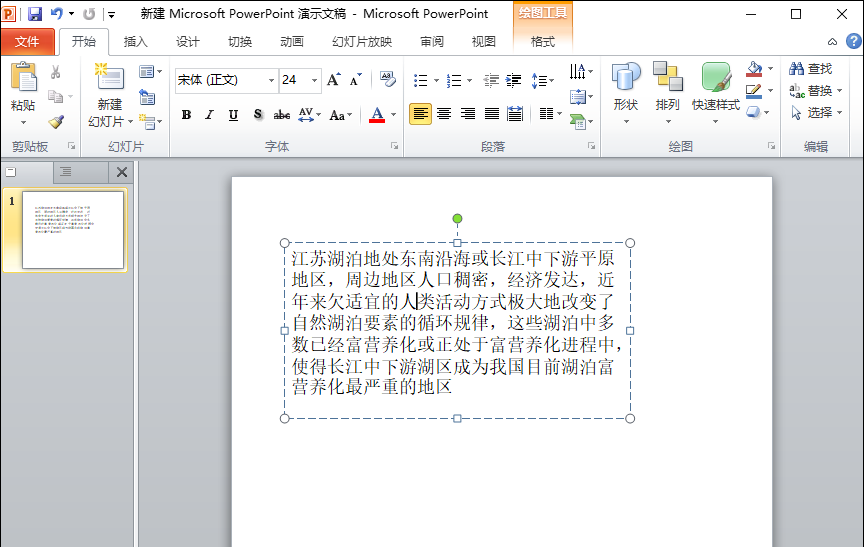Open the font name combo box 宋体
Screen dimensions: 864x547
226,80
